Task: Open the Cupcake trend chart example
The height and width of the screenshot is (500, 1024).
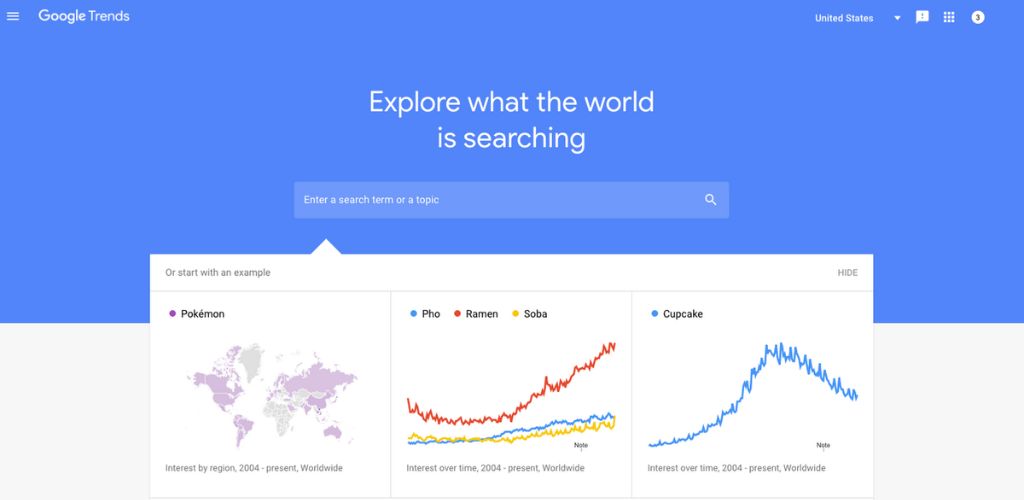Action: click(752, 394)
